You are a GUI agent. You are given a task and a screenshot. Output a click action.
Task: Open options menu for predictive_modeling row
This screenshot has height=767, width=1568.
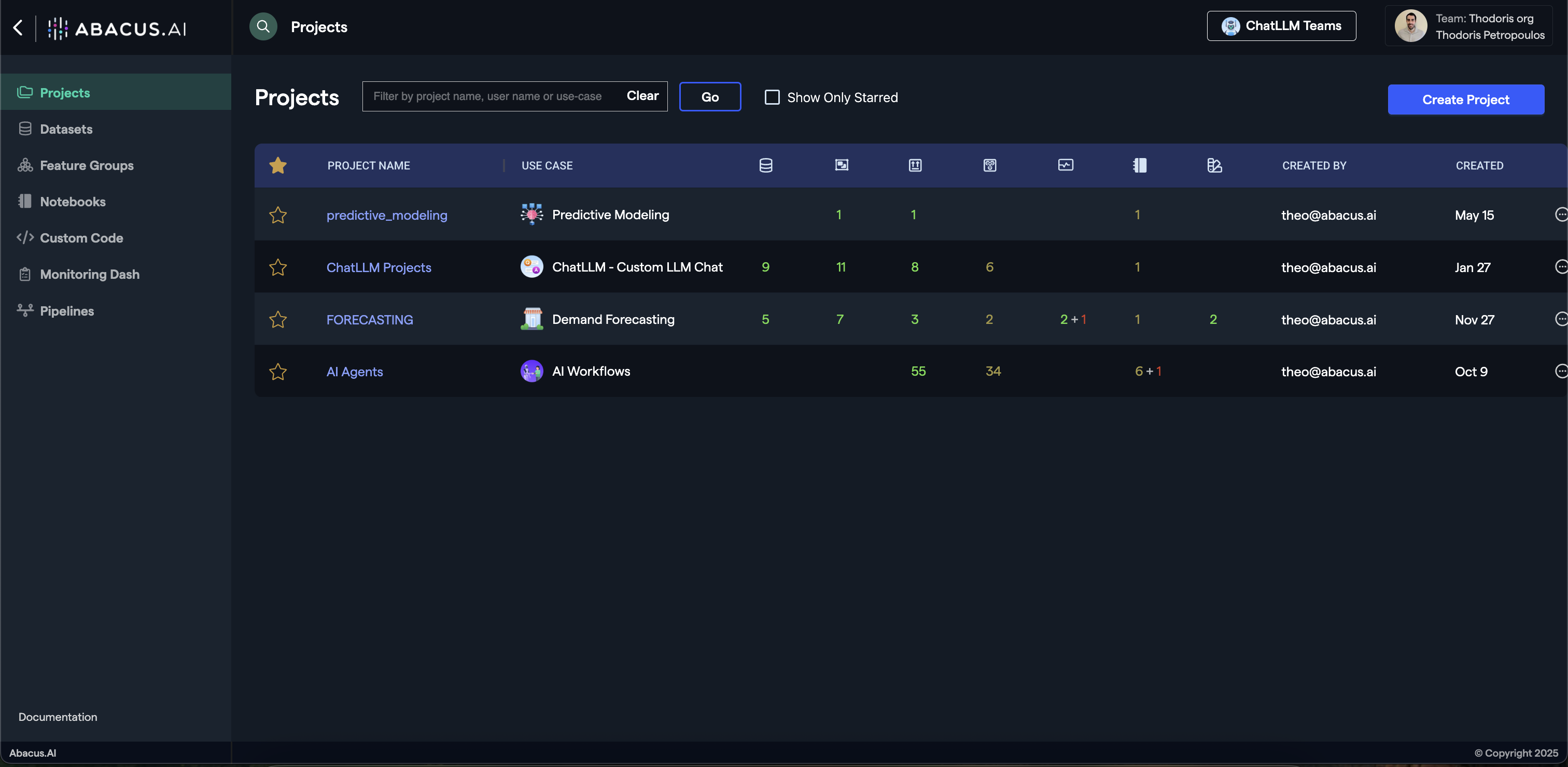tap(1560, 215)
